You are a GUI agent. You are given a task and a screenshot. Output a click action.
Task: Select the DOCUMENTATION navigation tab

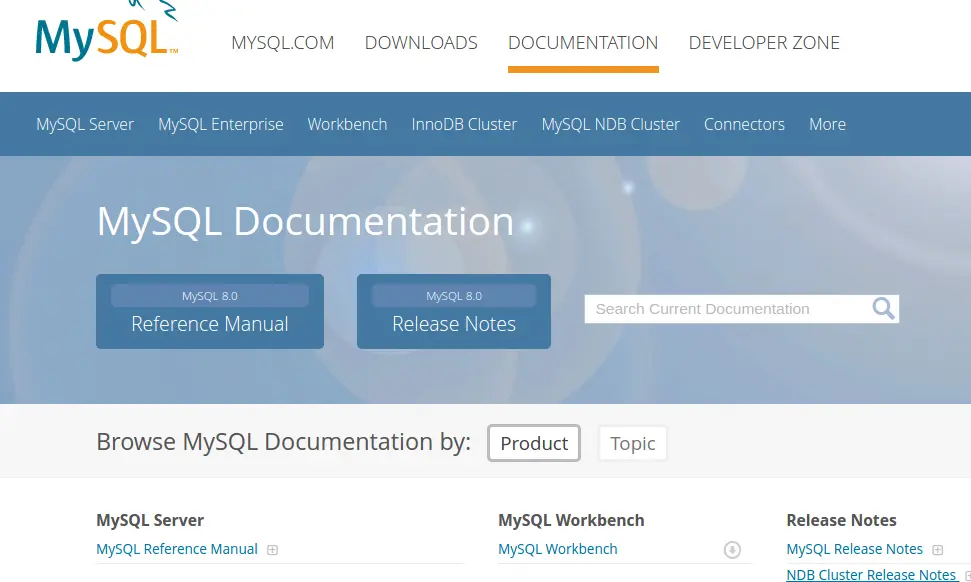click(x=583, y=43)
